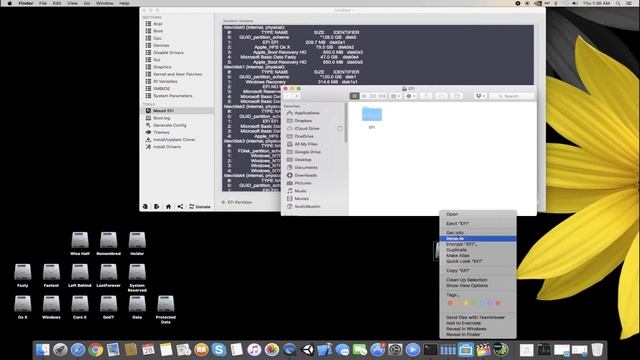
Task: Open Rt Variables section in sidebar
Action: pyautogui.click(x=165, y=81)
